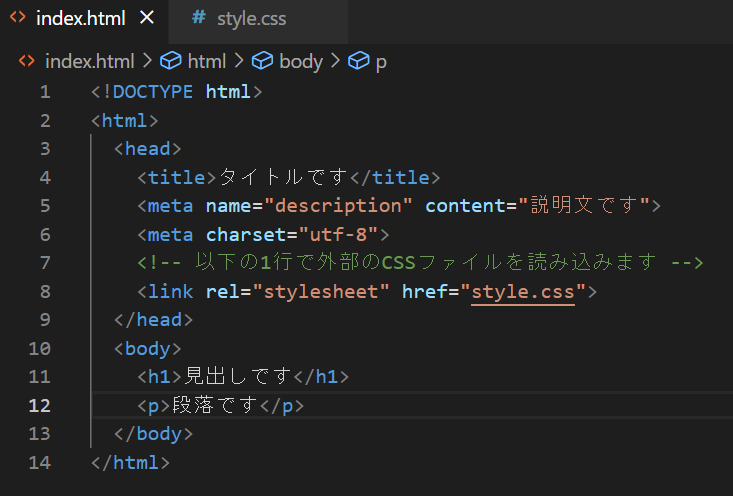The image size is (733, 496).
Task: Place cursor in the h1 text 見出しです
Action: (238, 377)
